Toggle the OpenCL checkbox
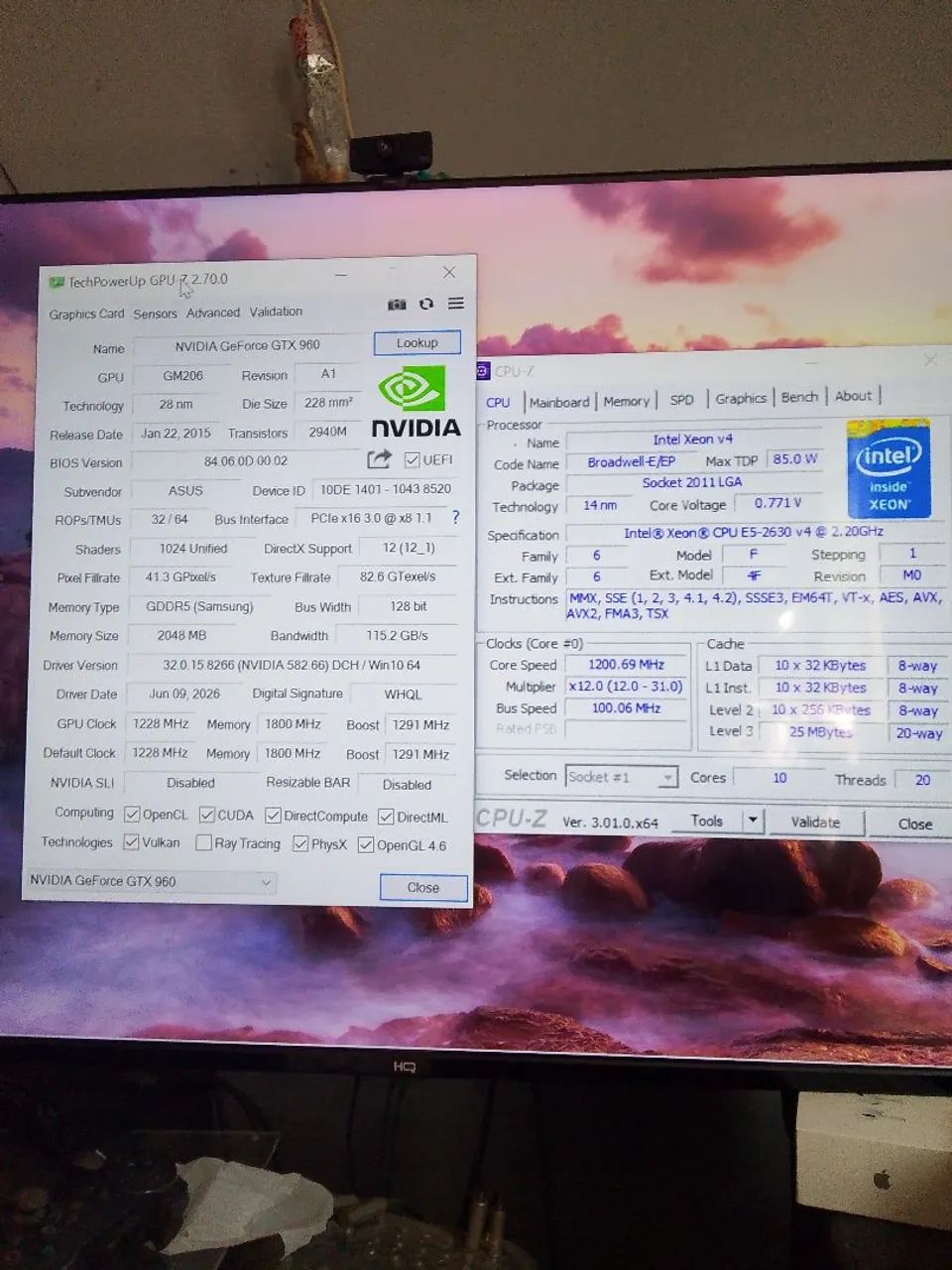The height and width of the screenshot is (1270, 952). point(132,815)
